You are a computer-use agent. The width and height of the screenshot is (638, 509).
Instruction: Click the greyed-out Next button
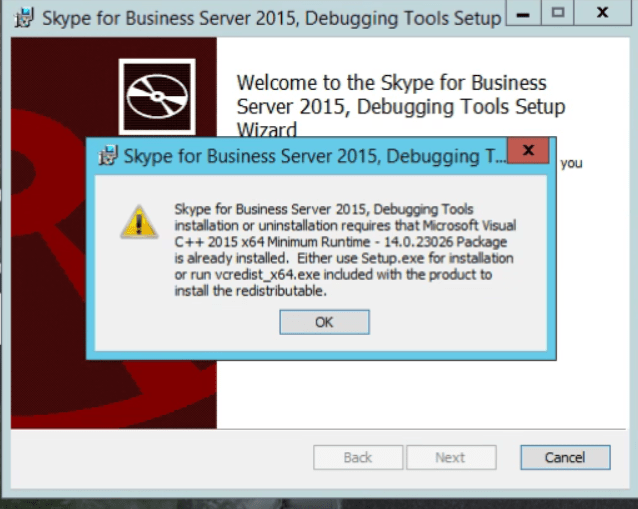(449, 457)
